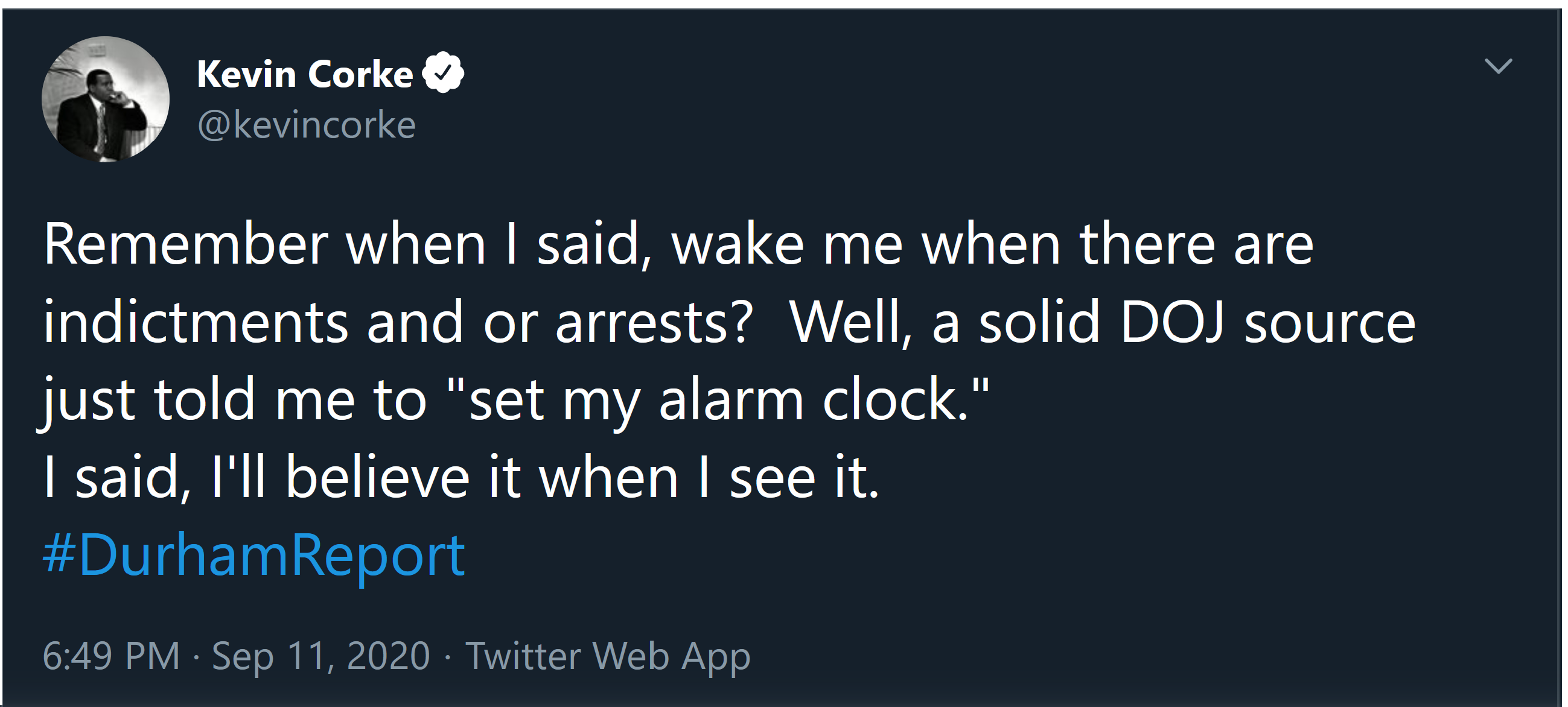Click the Sep 11, 2020 date
Screen dimensions: 1568x707
pos(321,656)
